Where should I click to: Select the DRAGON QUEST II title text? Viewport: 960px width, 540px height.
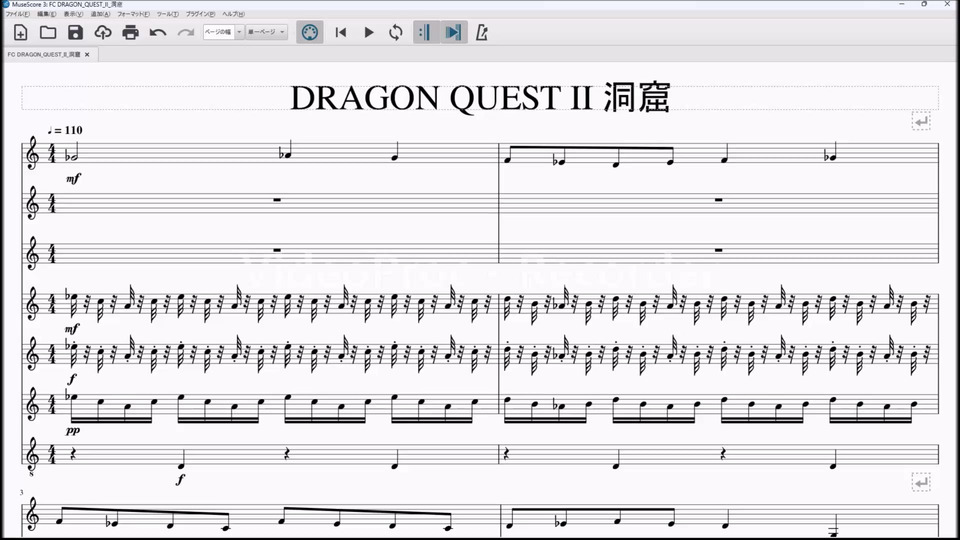tap(480, 98)
